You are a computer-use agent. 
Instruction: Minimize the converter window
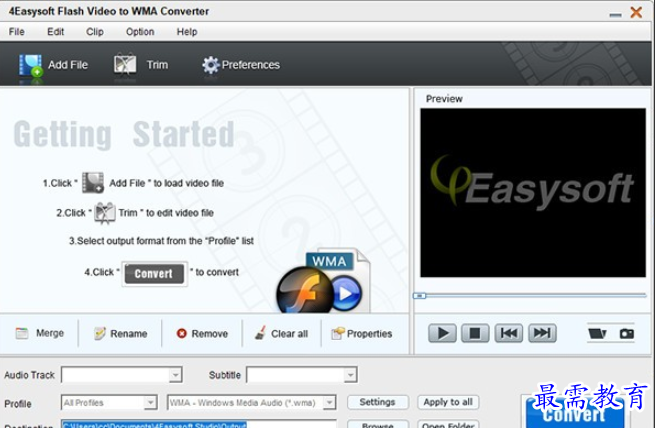click(615, 14)
